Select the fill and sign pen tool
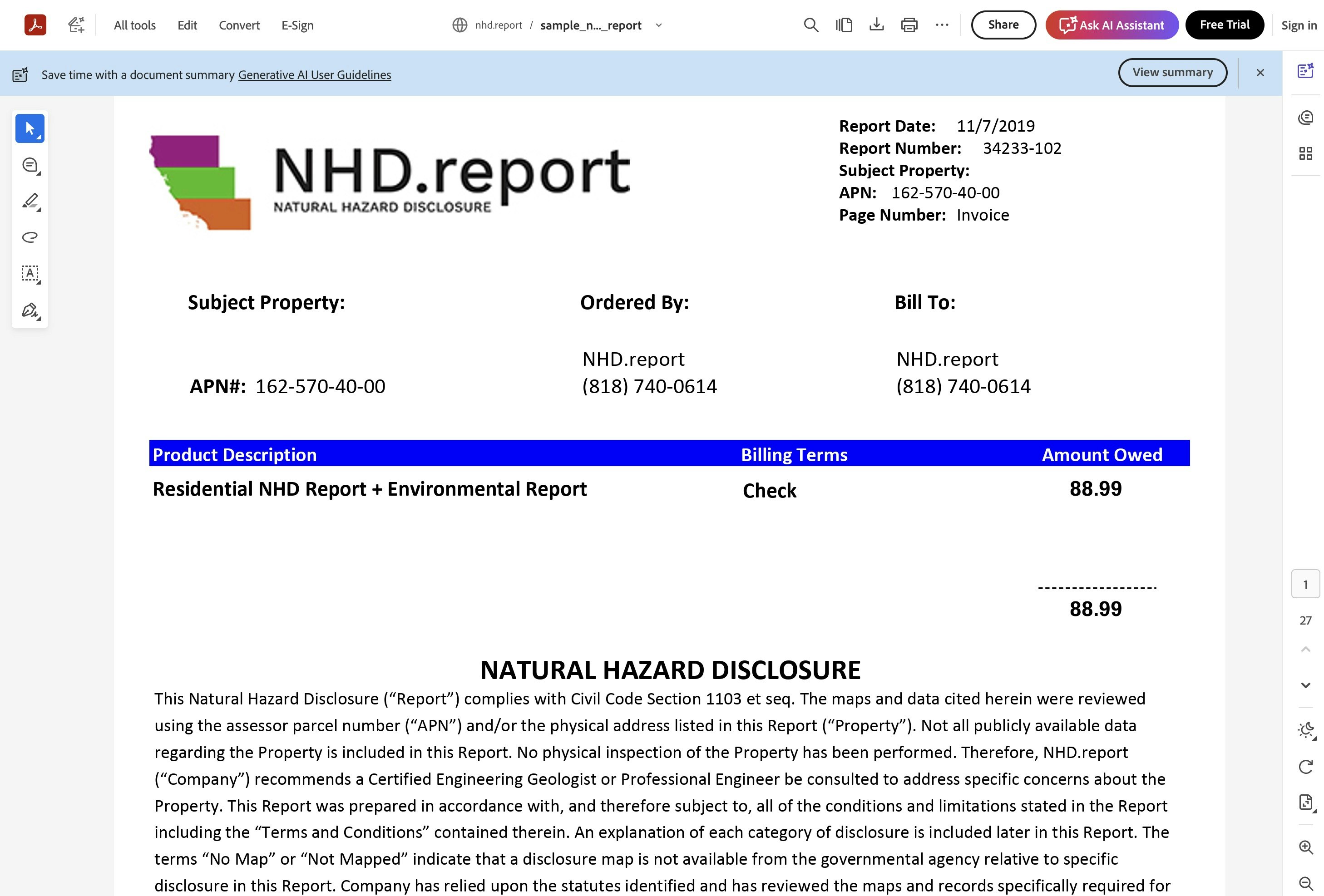 [30, 310]
